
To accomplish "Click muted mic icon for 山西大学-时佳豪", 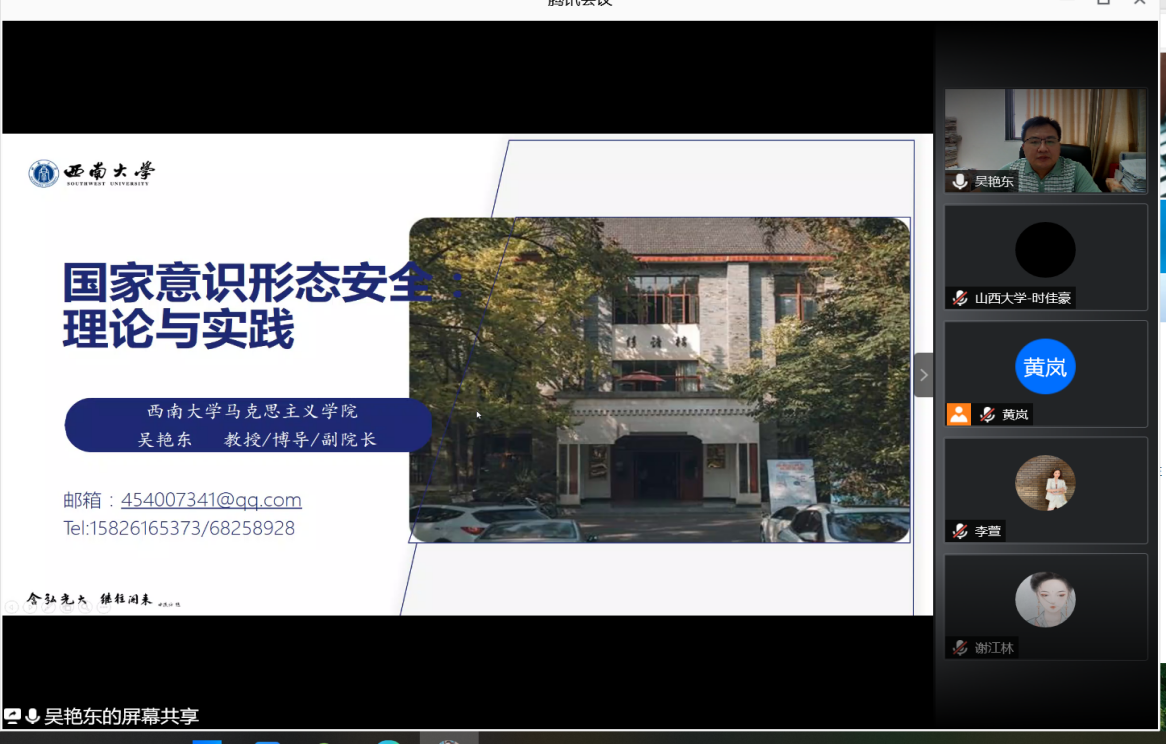I will 960,298.
